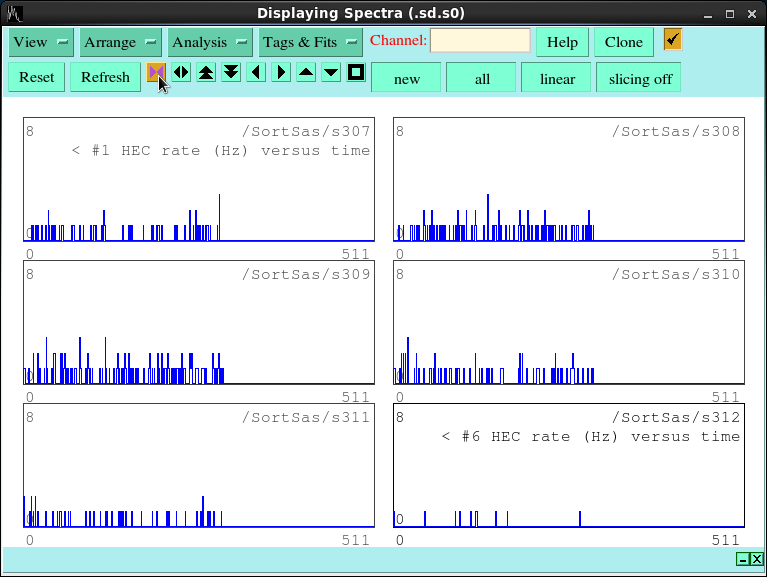Click the single up-arrow icon
The height and width of the screenshot is (577, 767).
306,73
